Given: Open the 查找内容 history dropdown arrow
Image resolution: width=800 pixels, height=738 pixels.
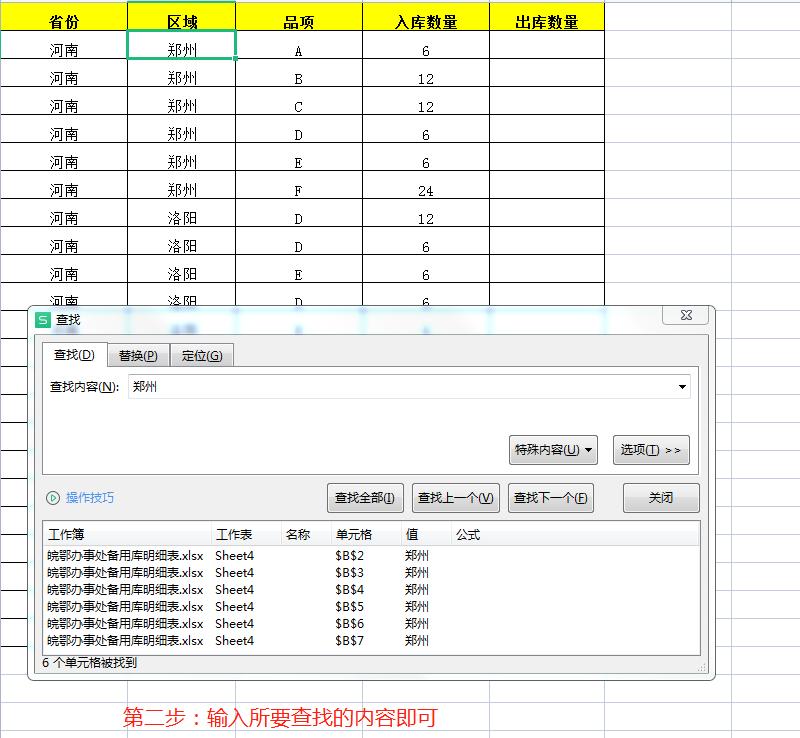Looking at the screenshot, I should (682, 386).
